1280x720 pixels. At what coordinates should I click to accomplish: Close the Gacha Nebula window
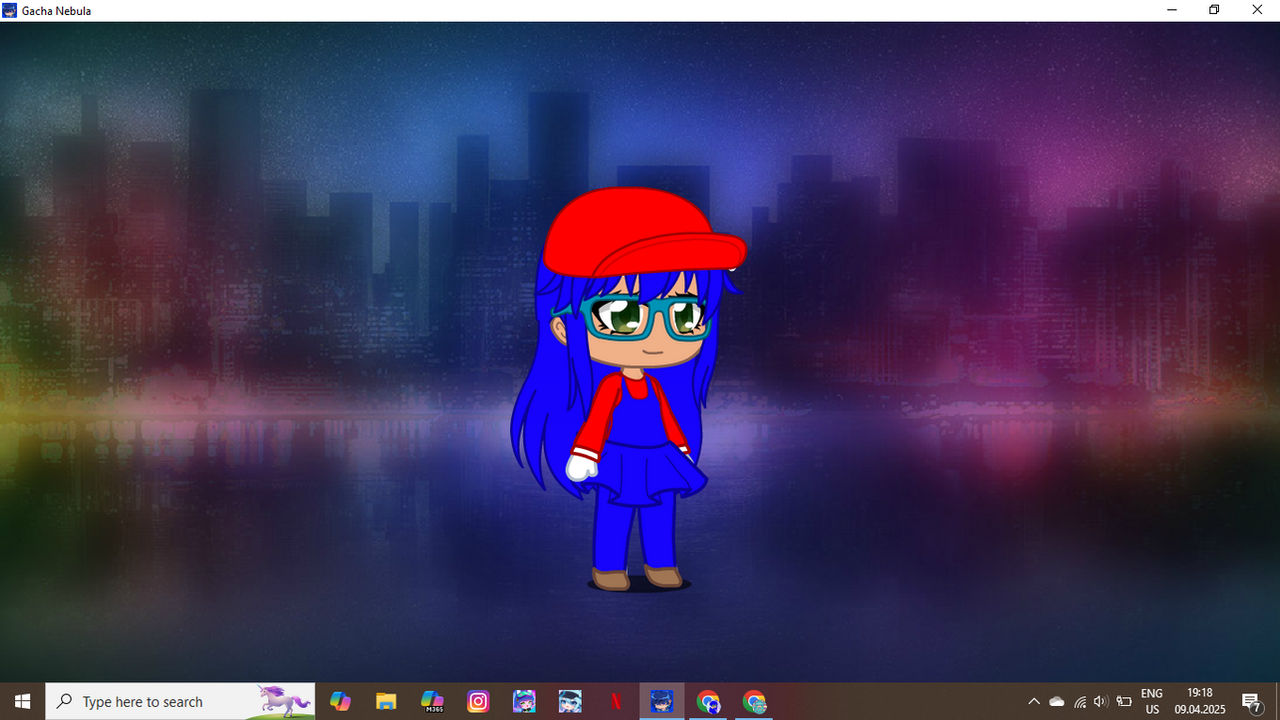[1258, 10]
